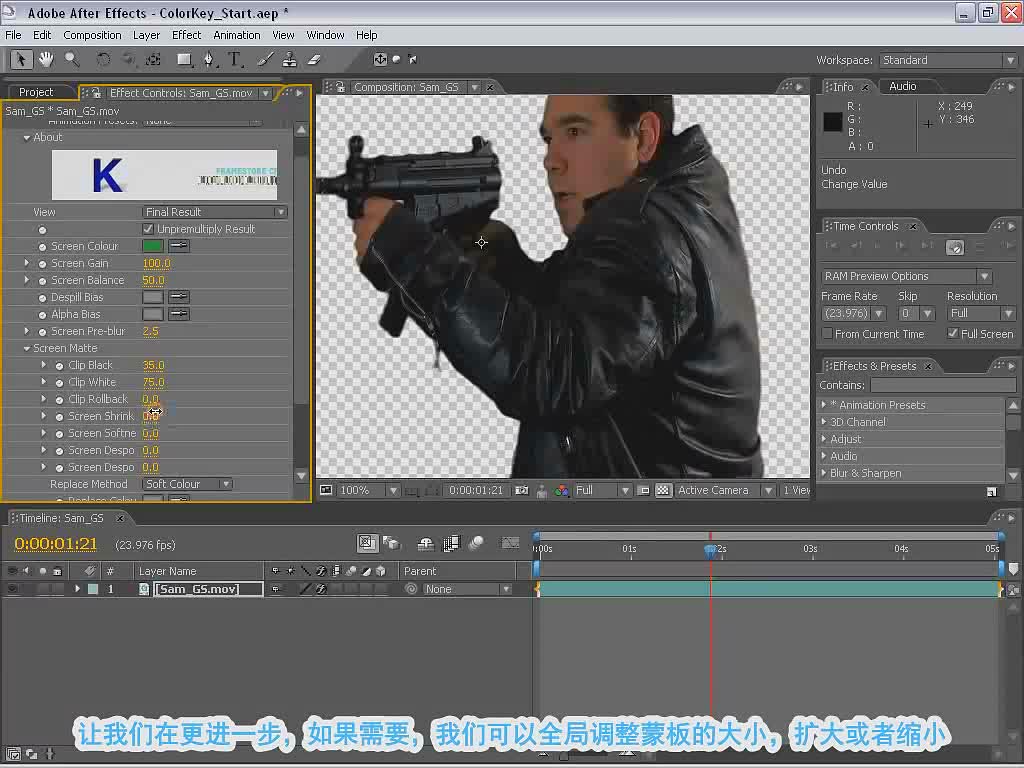1024x768 pixels.
Task: Select the Hand tool in toolbar
Action: pos(46,59)
